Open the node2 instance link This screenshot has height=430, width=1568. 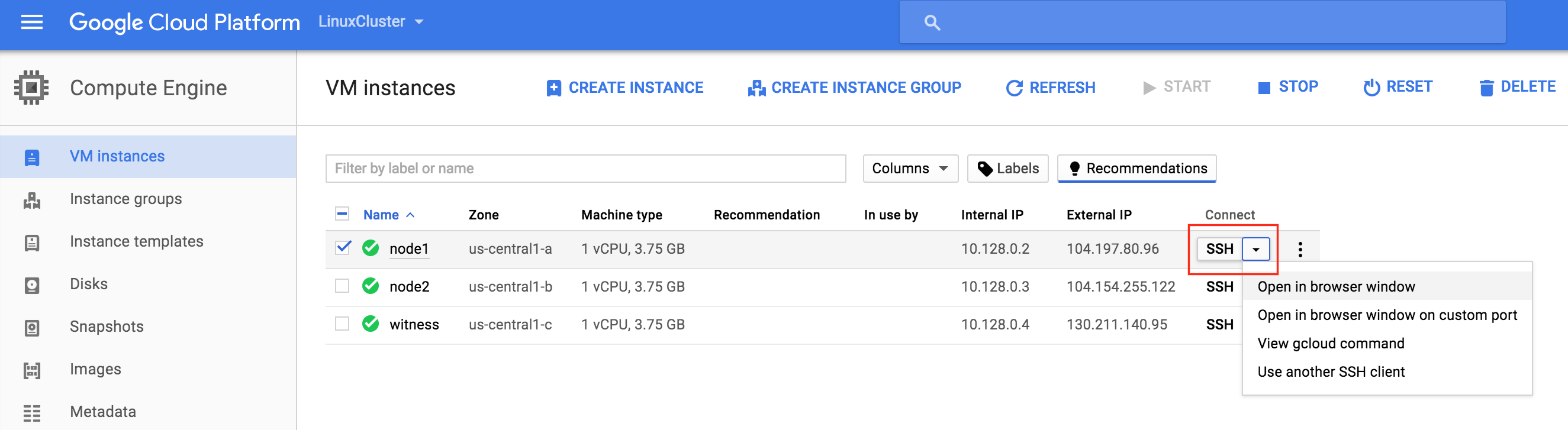[x=409, y=286]
